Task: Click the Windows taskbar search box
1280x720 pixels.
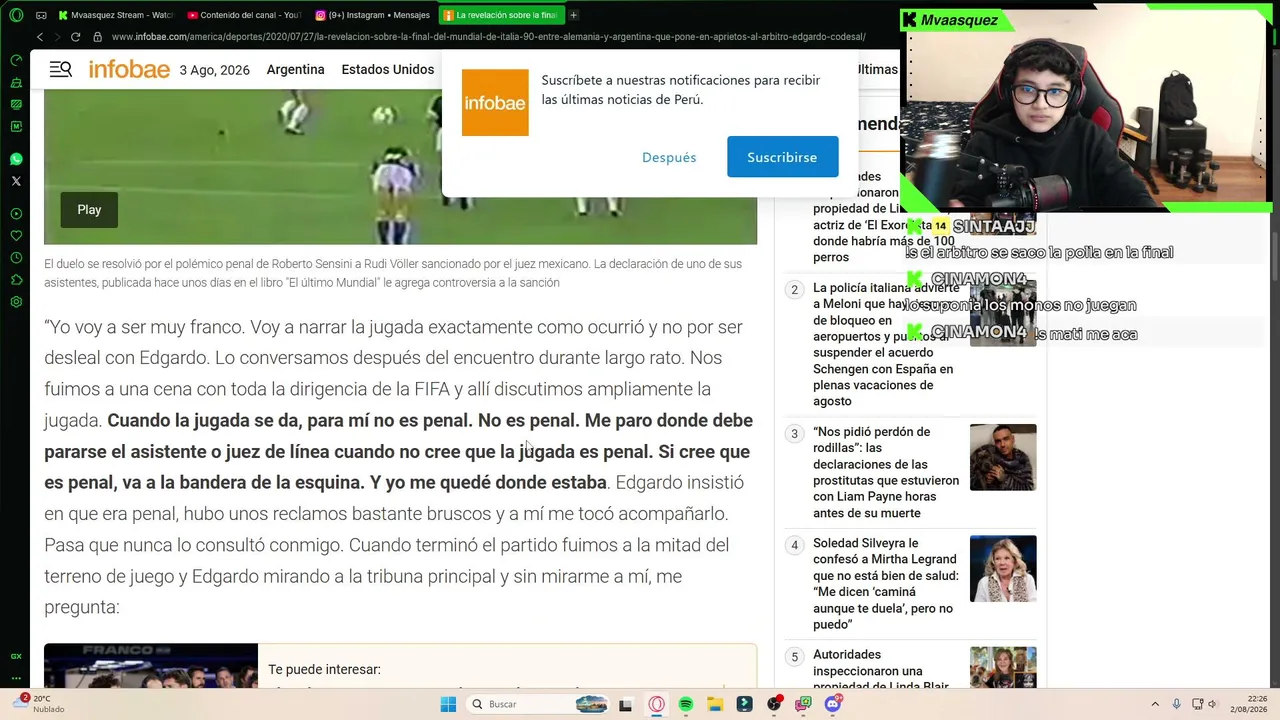Action: point(538,704)
